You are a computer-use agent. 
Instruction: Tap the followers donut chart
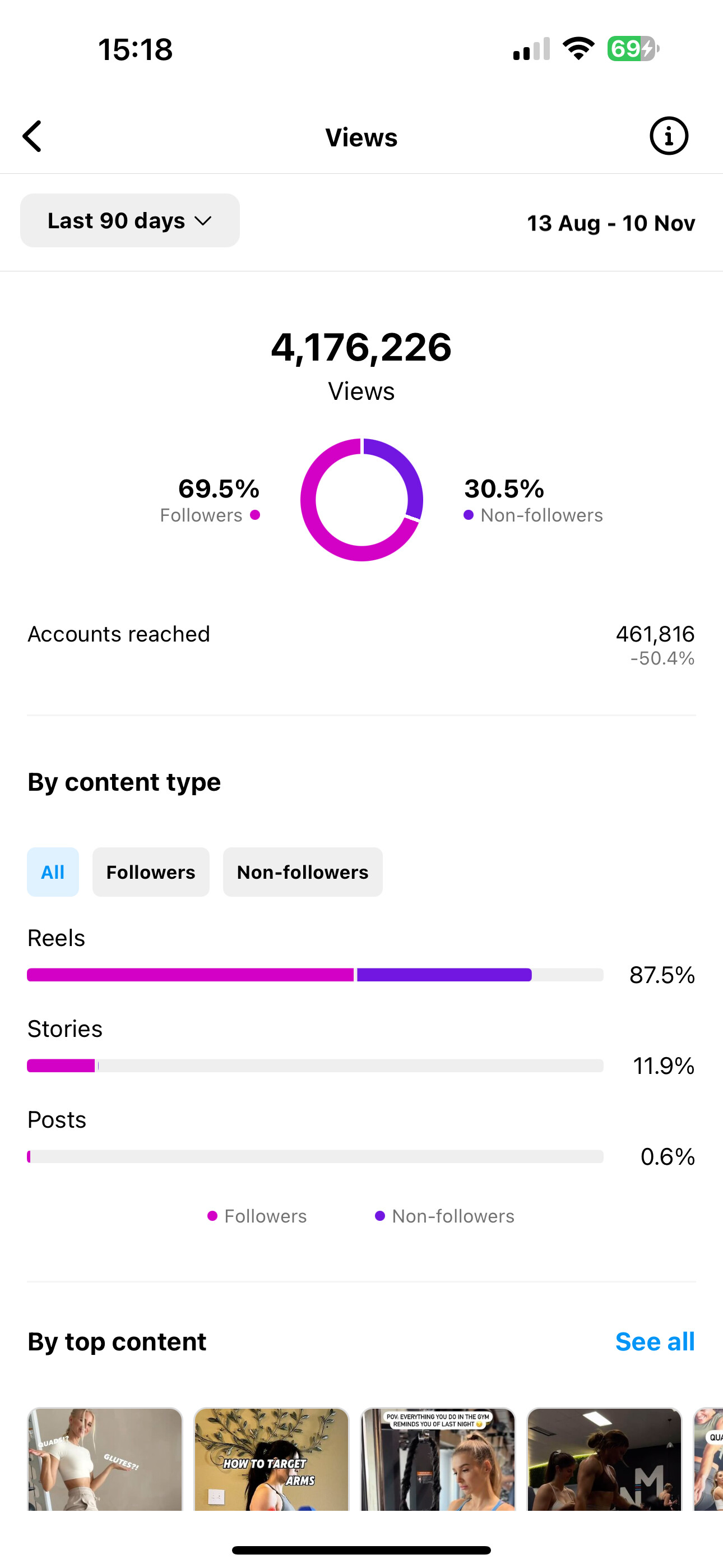tap(361, 500)
